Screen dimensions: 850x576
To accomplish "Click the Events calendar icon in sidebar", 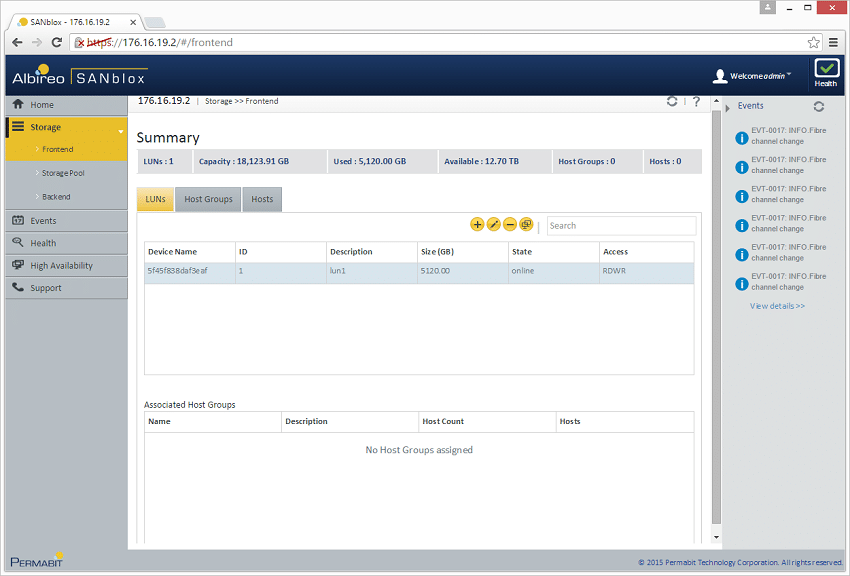I will [18, 220].
